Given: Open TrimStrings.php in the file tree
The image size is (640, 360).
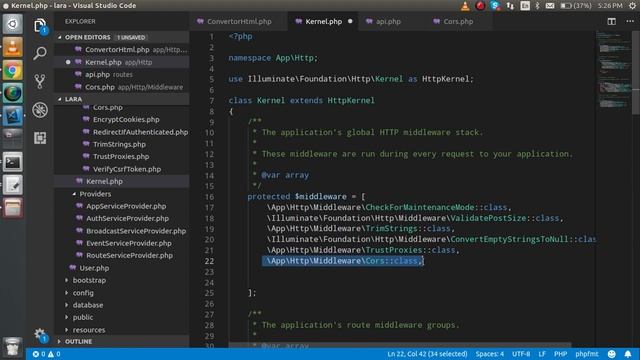Looking at the screenshot, I should [x=122, y=144].
